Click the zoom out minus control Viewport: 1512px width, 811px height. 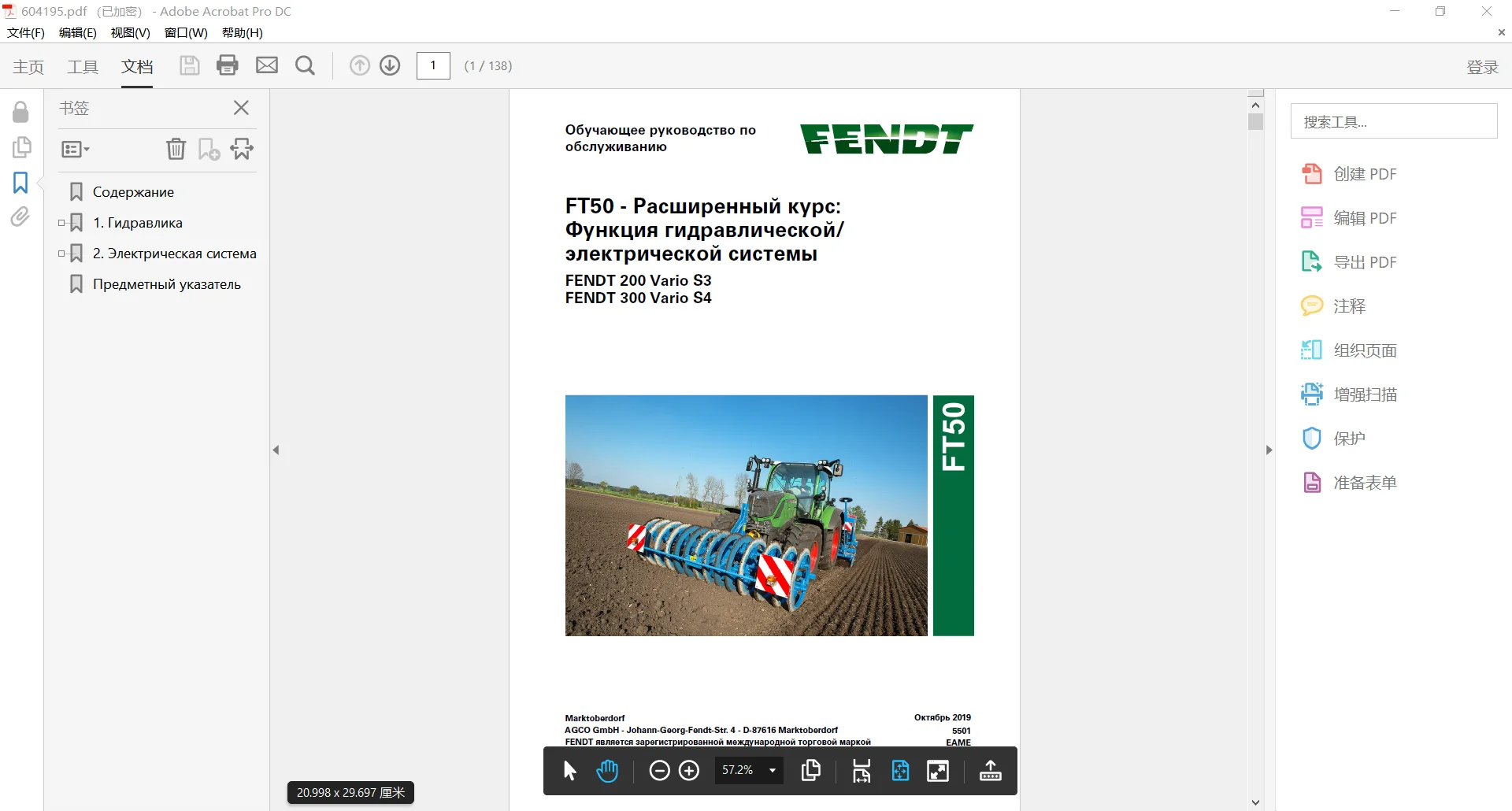point(659,770)
